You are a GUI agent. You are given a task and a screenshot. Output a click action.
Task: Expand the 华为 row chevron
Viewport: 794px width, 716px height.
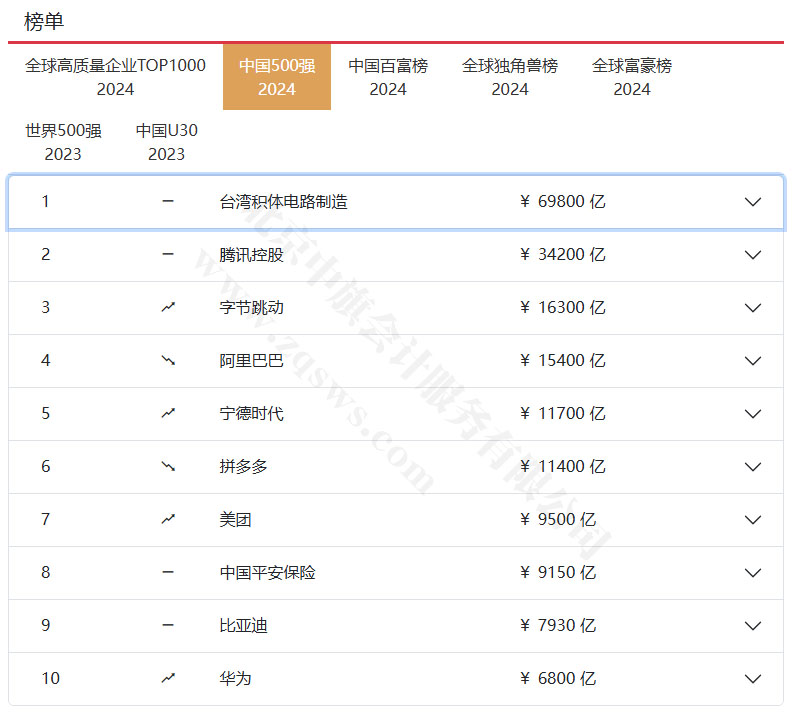point(753,679)
